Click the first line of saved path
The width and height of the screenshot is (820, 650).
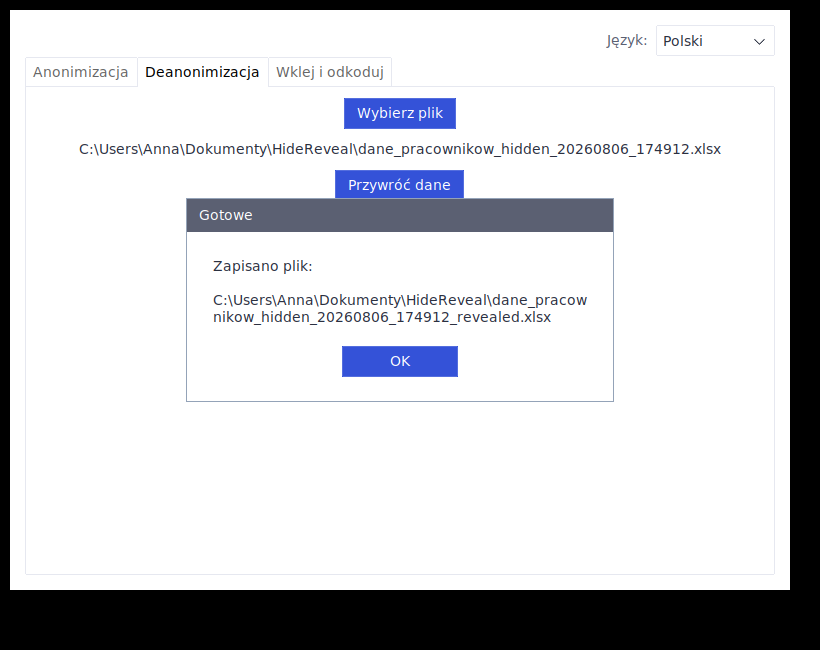coord(400,300)
